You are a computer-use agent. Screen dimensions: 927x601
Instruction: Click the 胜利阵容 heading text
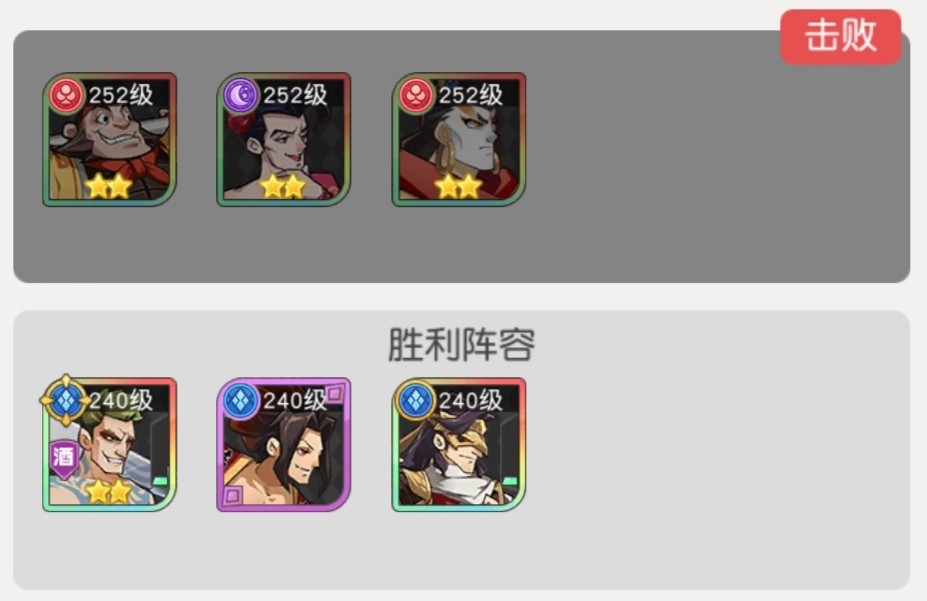point(462,344)
